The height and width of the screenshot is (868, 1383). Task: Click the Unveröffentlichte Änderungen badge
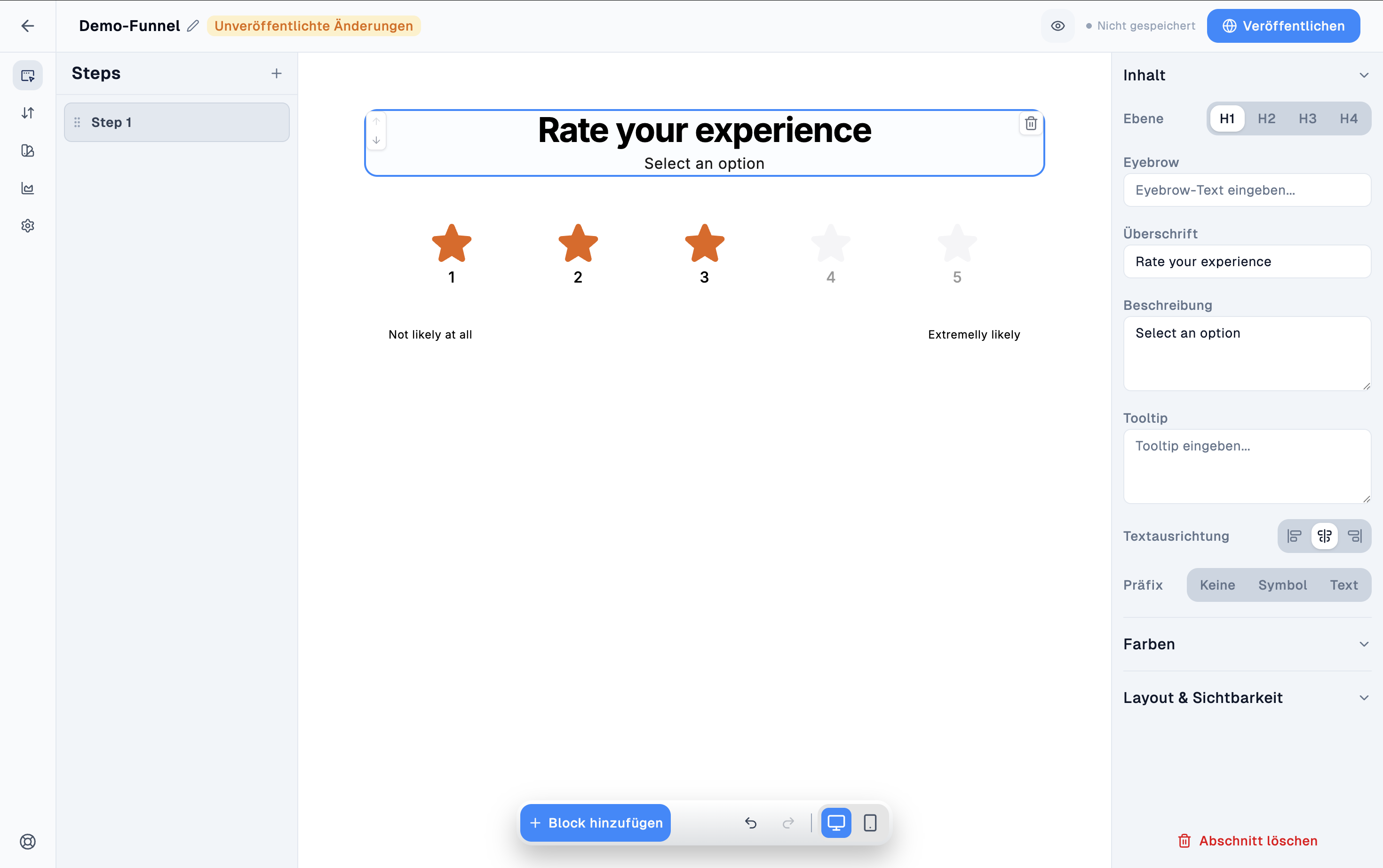(x=314, y=26)
